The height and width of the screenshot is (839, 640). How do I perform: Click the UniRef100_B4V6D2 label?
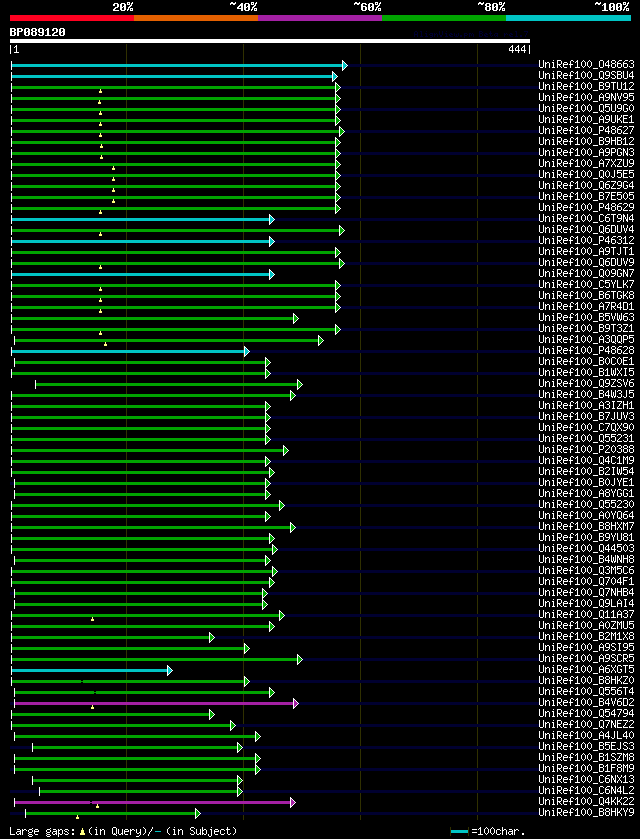coord(586,702)
